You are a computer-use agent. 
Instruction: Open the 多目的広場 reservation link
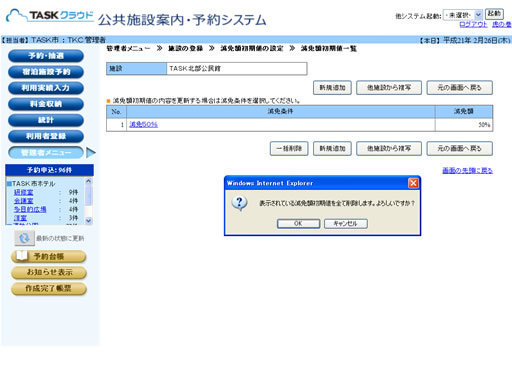[30, 209]
